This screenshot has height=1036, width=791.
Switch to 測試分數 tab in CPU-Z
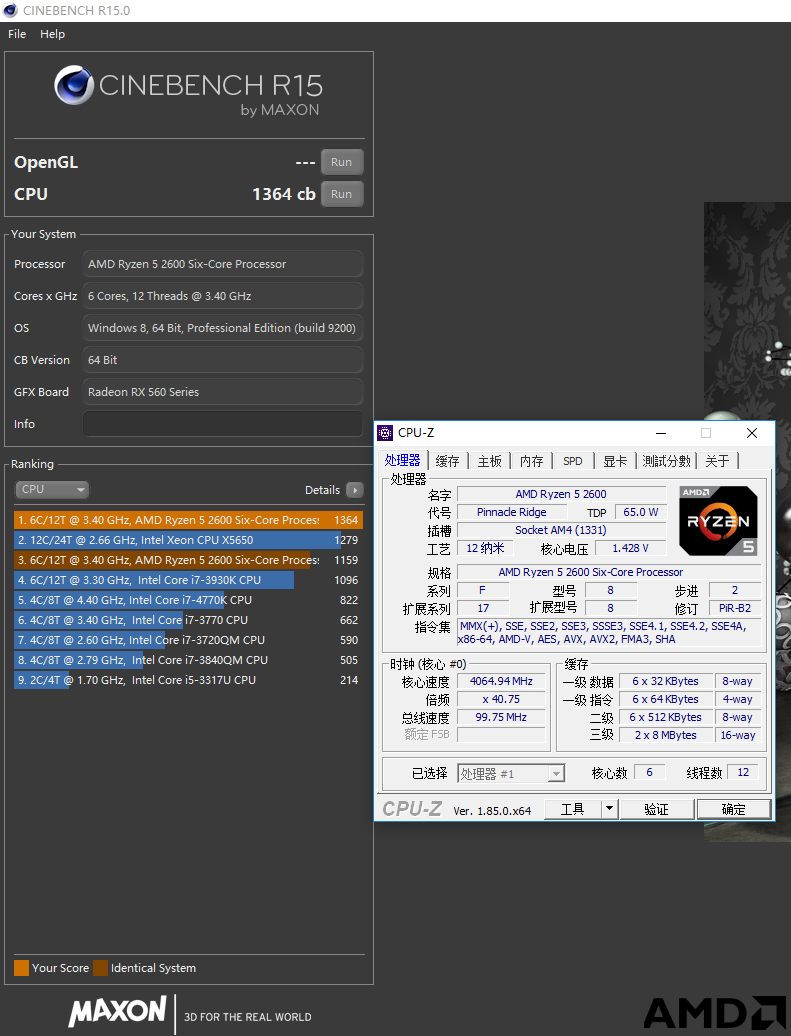pos(666,461)
